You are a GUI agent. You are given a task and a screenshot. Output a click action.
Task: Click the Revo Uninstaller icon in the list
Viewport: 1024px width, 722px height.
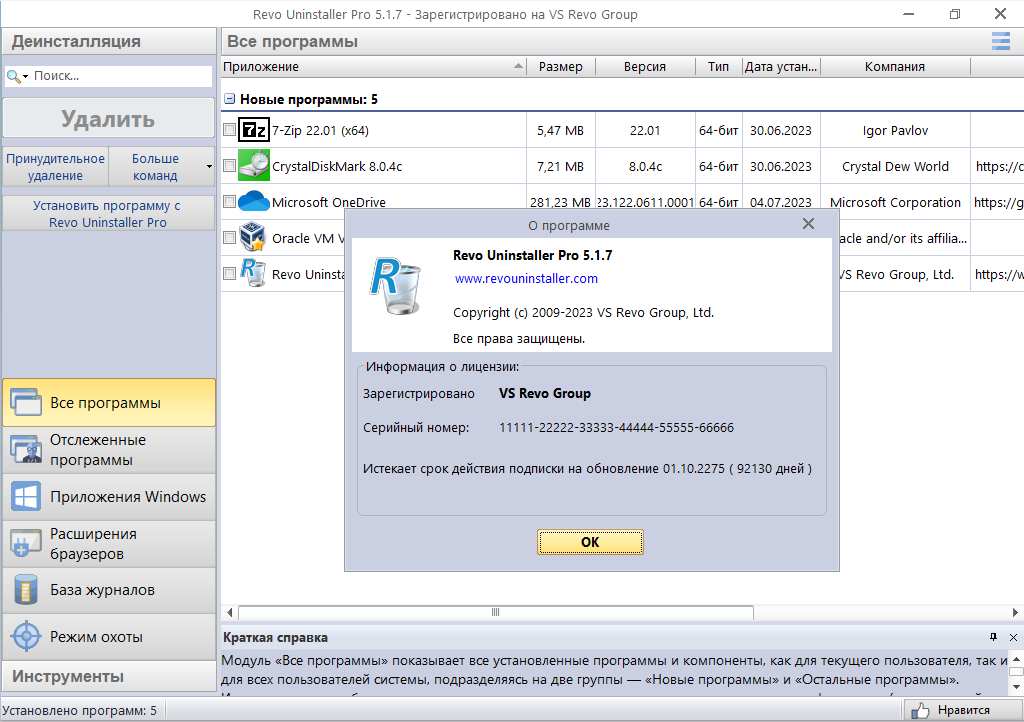[x=252, y=273]
